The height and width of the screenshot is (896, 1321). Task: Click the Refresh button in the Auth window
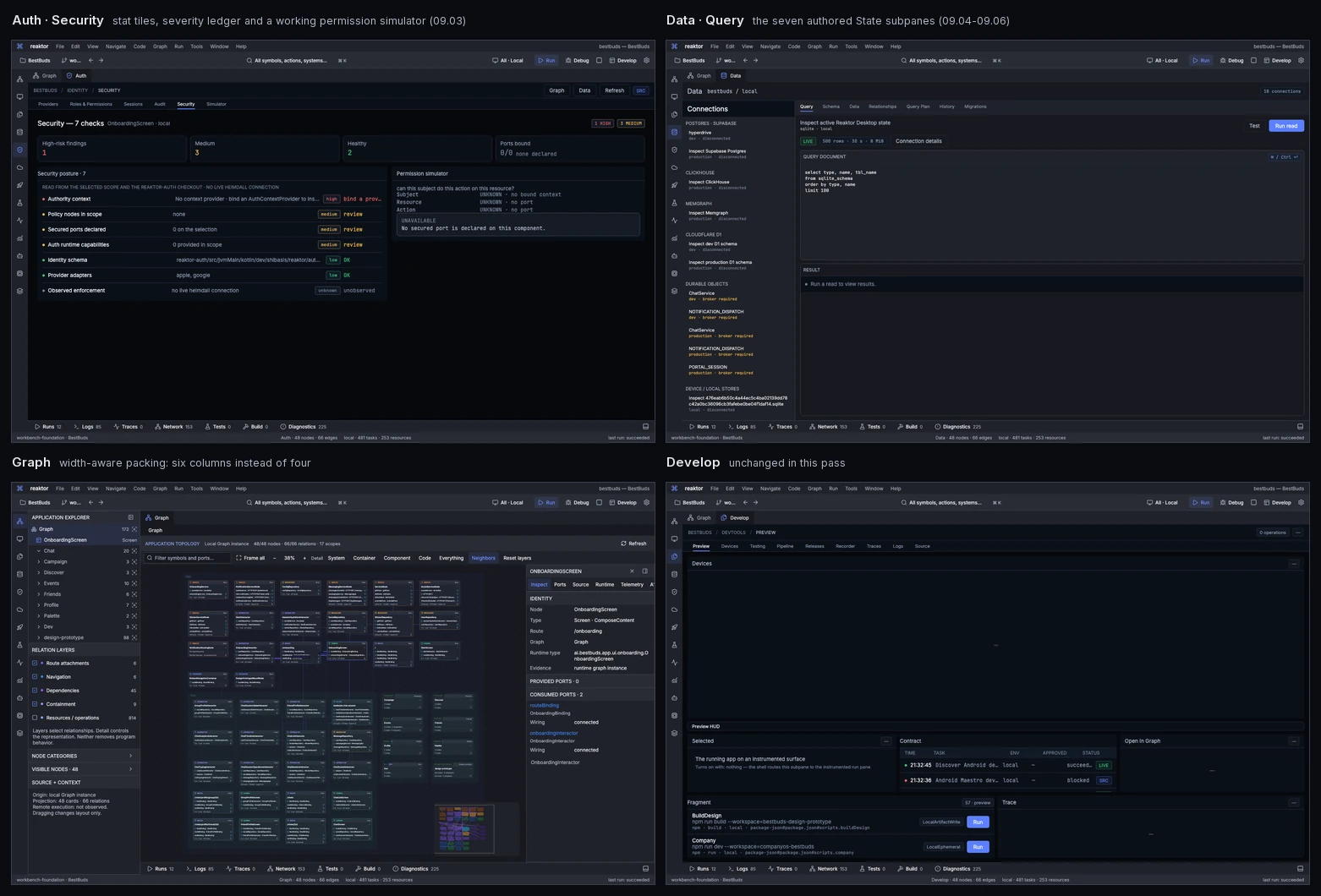point(615,90)
